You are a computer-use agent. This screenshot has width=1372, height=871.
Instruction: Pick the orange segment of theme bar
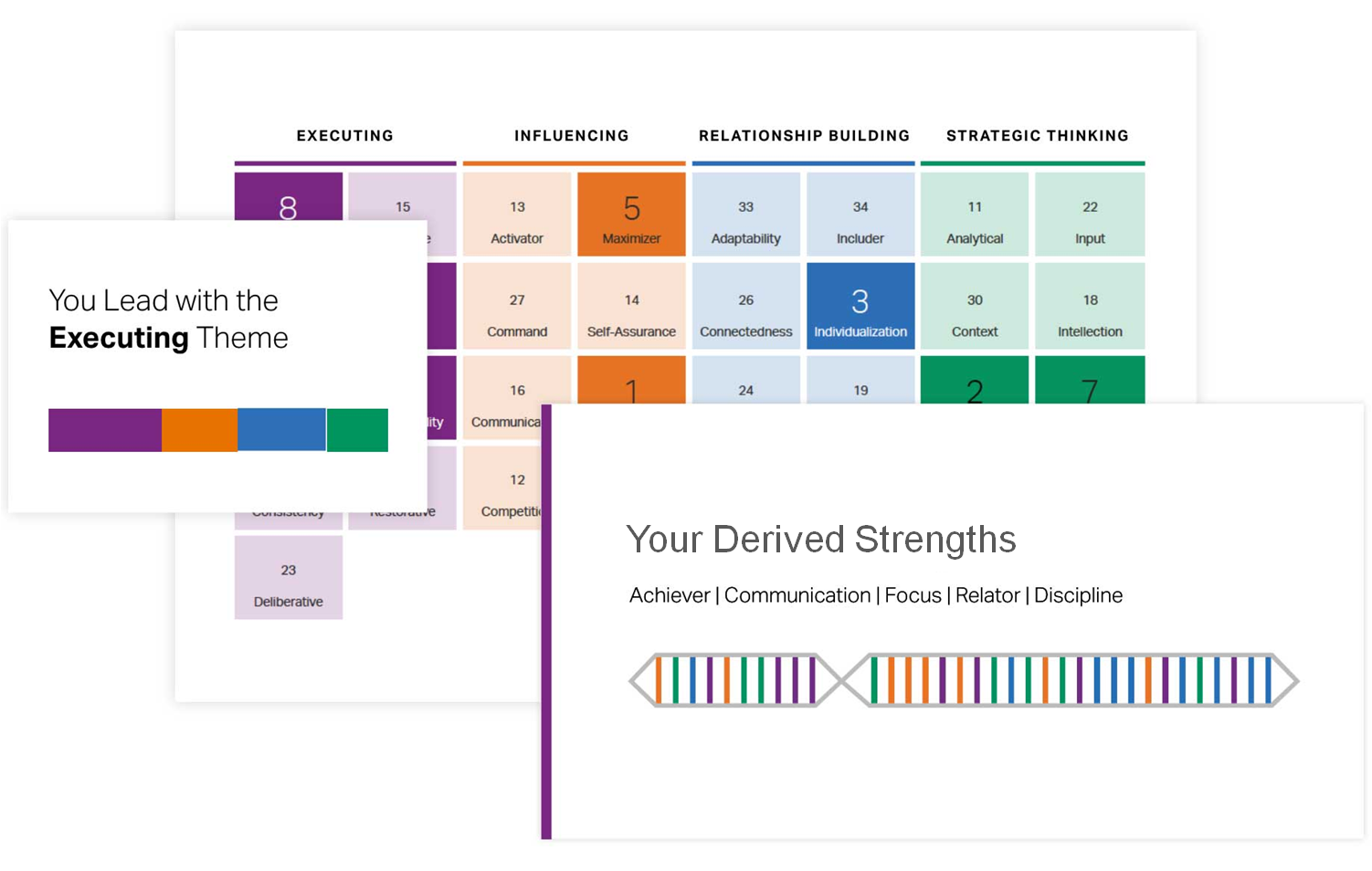pyautogui.click(x=199, y=430)
